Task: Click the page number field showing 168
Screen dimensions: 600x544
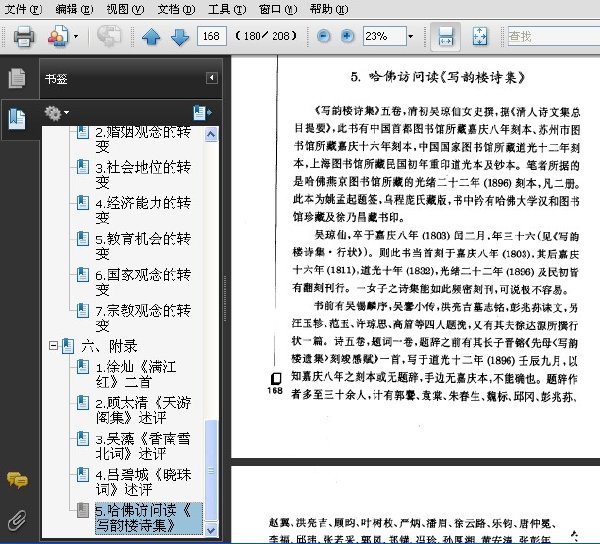Action: click(212, 36)
